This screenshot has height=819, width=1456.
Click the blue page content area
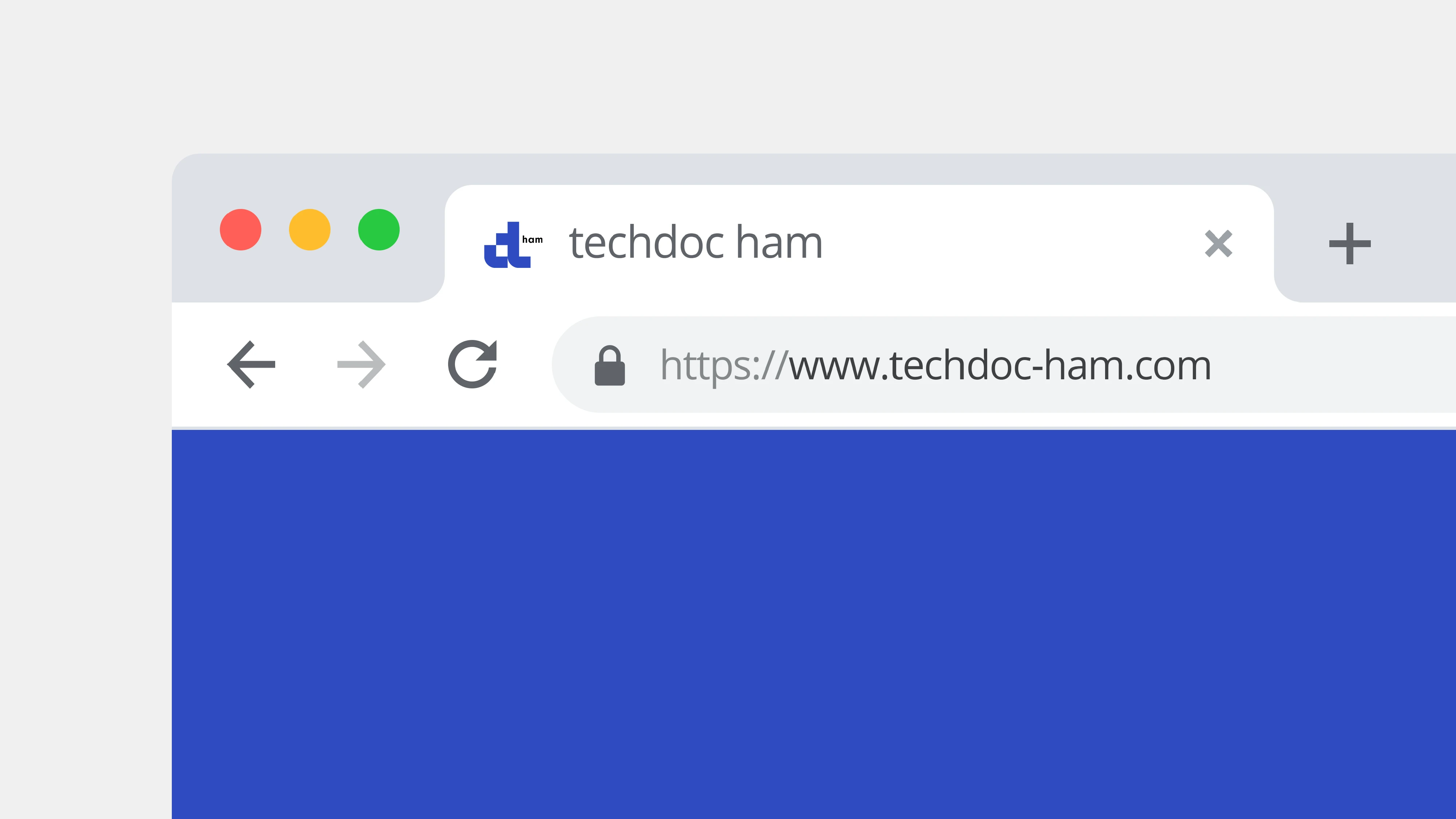[814, 624]
